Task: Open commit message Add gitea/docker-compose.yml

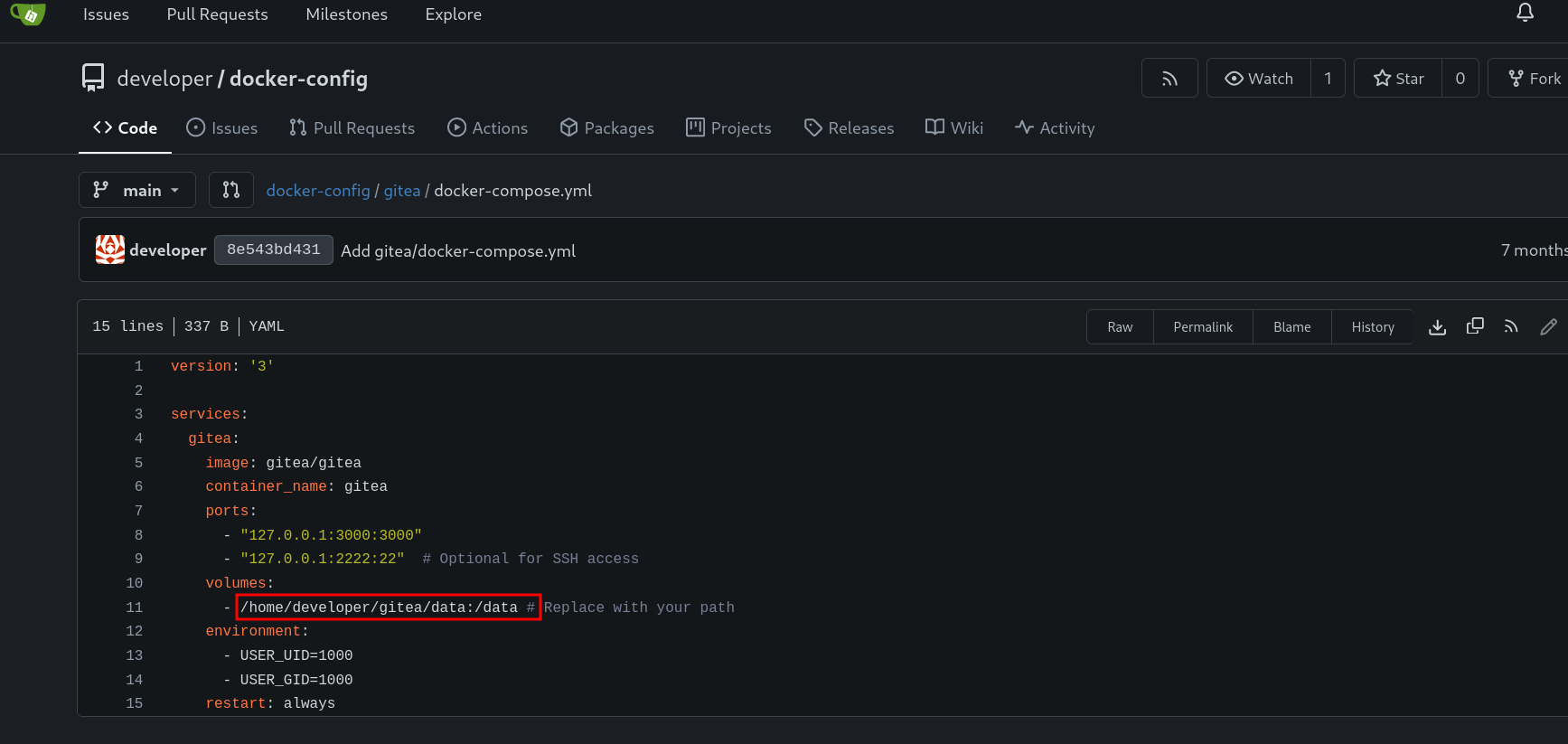Action: [x=458, y=251]
